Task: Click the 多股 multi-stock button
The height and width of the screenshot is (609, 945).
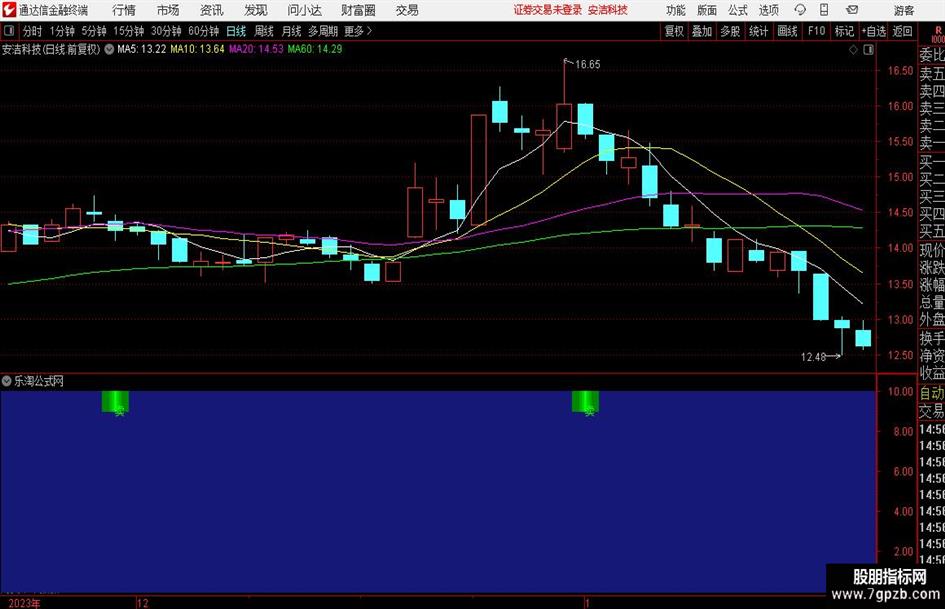Action: coord(730,31)
